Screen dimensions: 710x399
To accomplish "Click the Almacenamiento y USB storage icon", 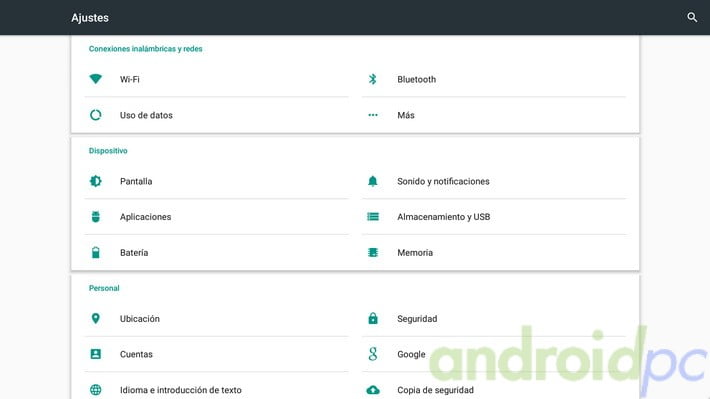I will pos(373,217).
